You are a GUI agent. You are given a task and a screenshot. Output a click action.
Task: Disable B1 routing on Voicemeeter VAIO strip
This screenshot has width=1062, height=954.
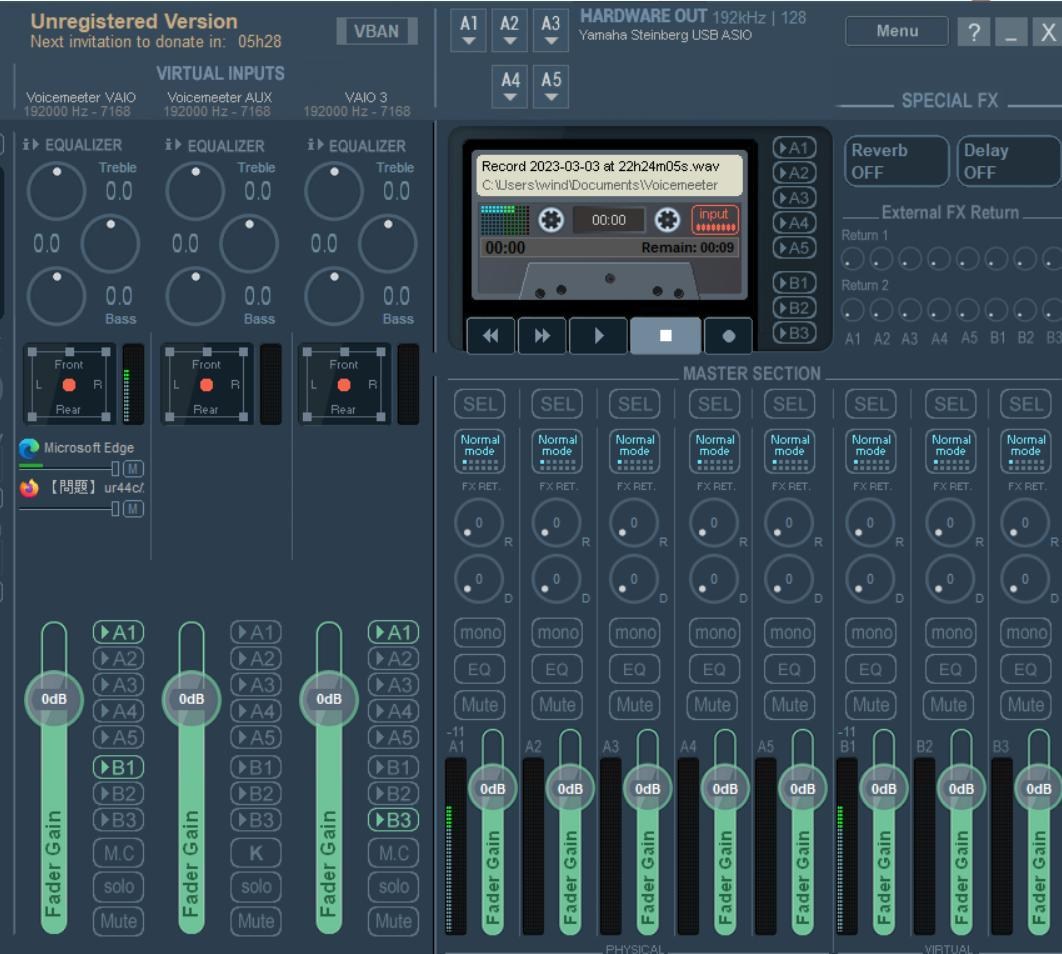tap(119, 767)
